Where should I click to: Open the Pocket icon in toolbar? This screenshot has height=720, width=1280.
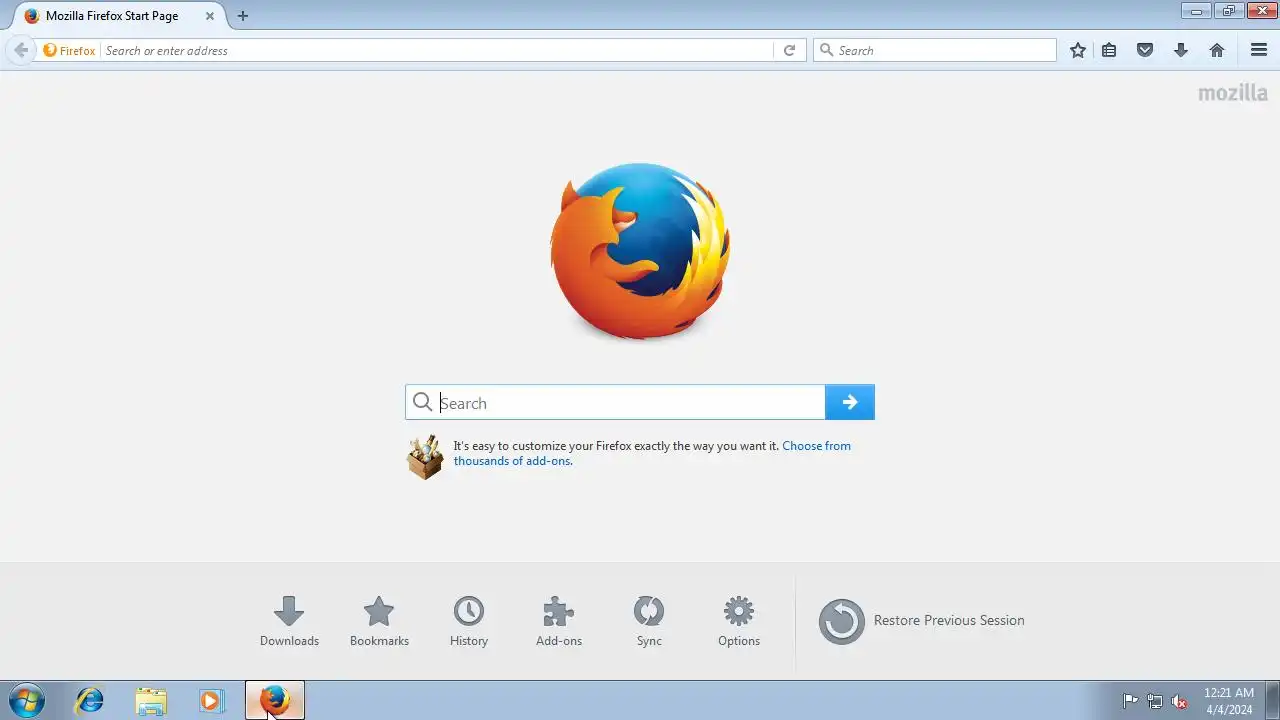pyautogui.click(x=1145, y=50)
